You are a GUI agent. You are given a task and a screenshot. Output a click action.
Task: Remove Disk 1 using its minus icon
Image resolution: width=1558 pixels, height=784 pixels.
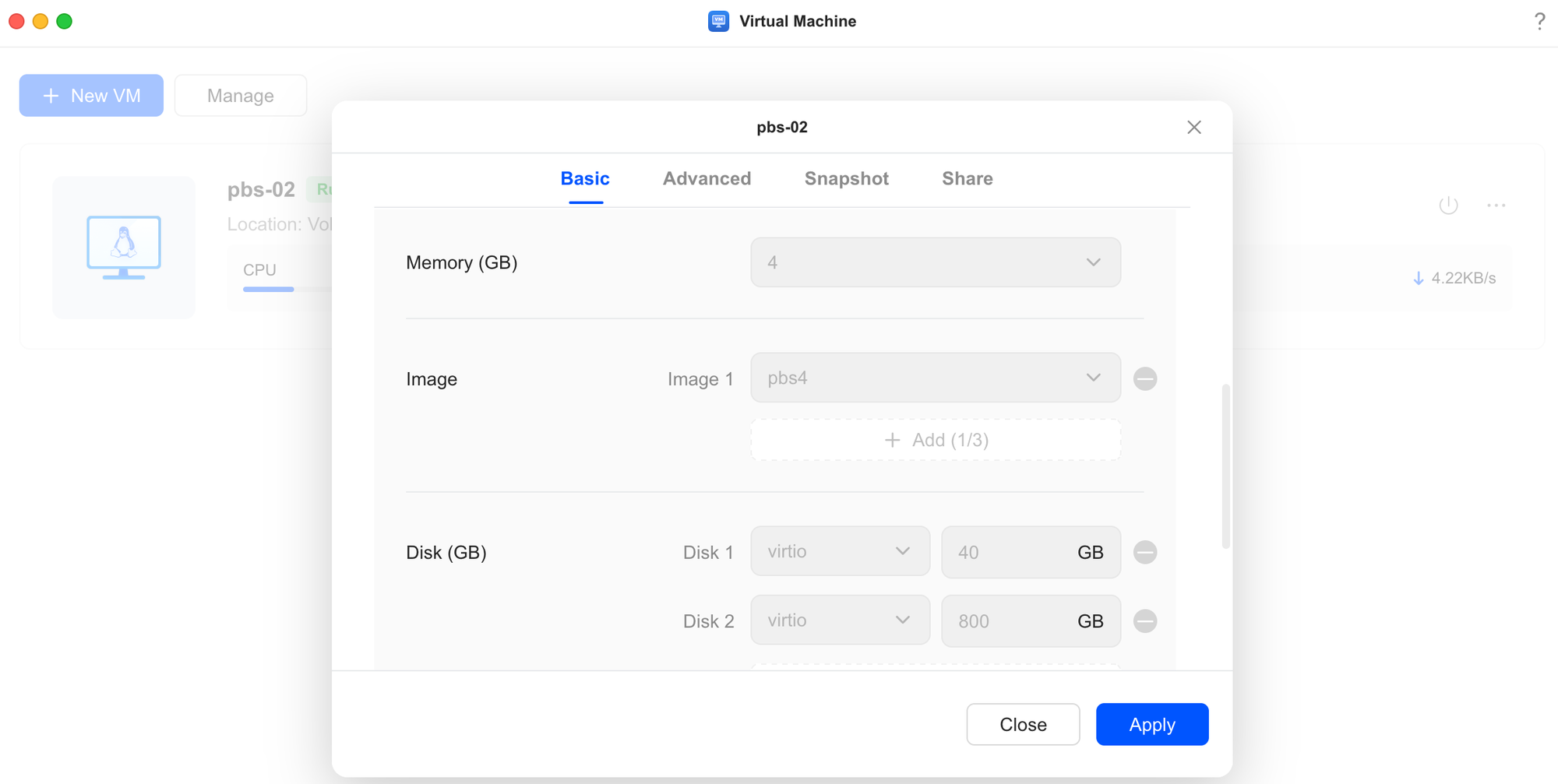[x=1144, y=552]
